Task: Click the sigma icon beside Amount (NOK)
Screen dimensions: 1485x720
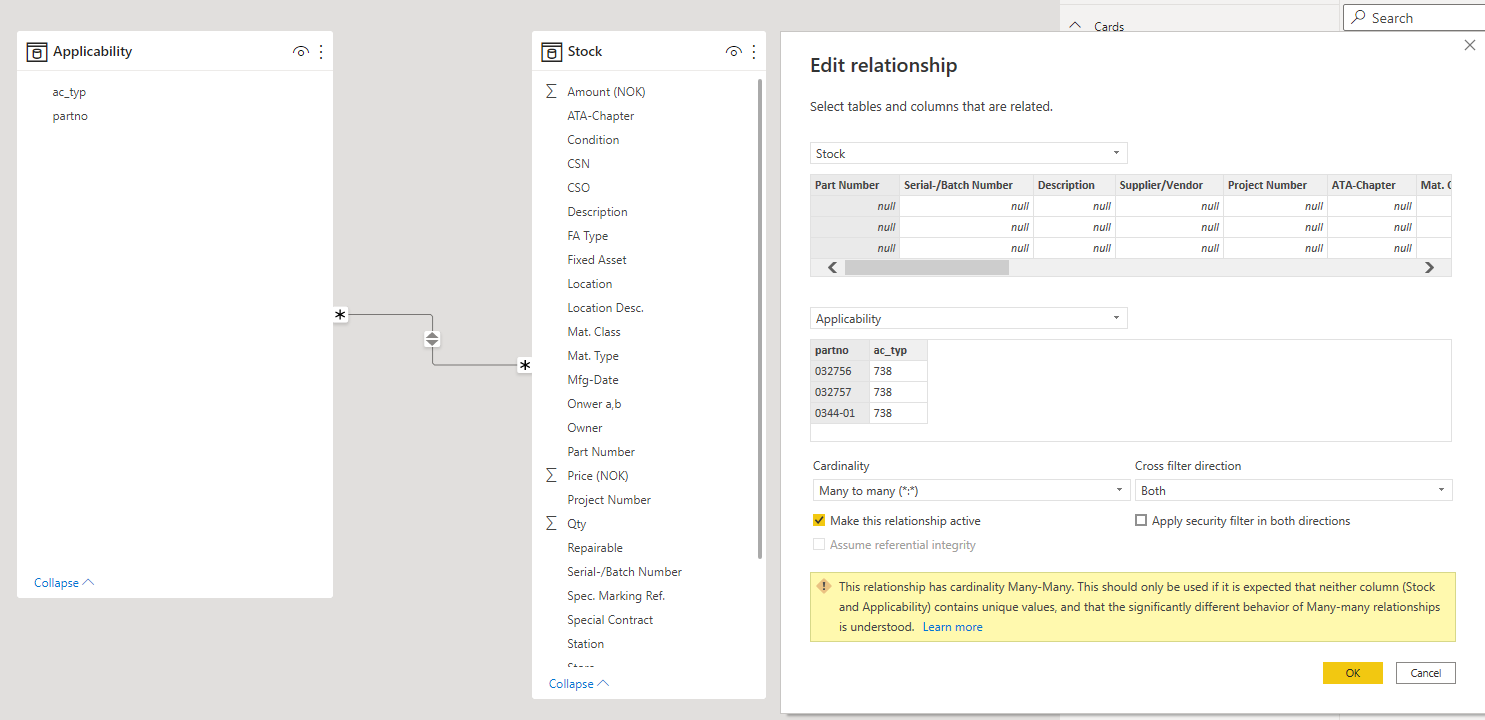Action: coord(551,91)
